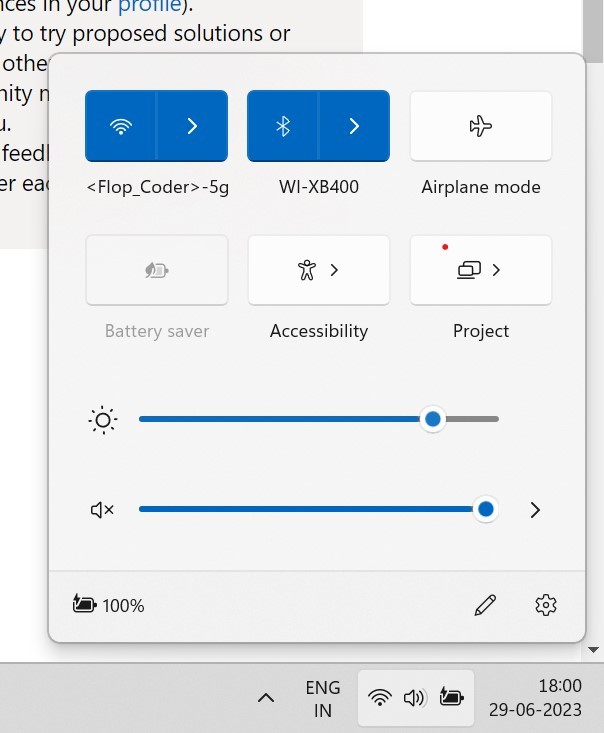Open the sound output device arrow

(535, 510)
